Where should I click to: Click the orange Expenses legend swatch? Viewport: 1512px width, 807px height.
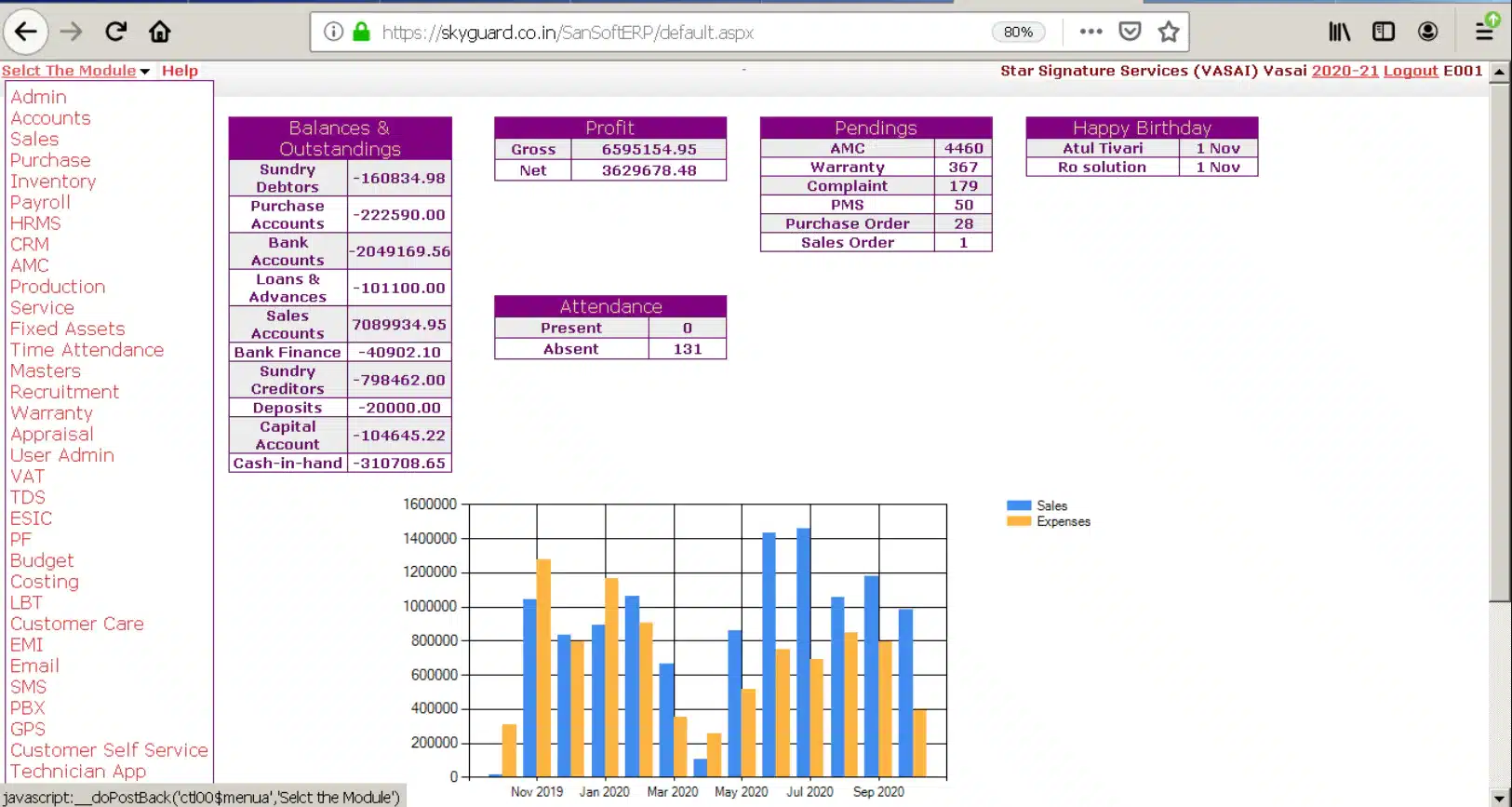coord(1019,521)
